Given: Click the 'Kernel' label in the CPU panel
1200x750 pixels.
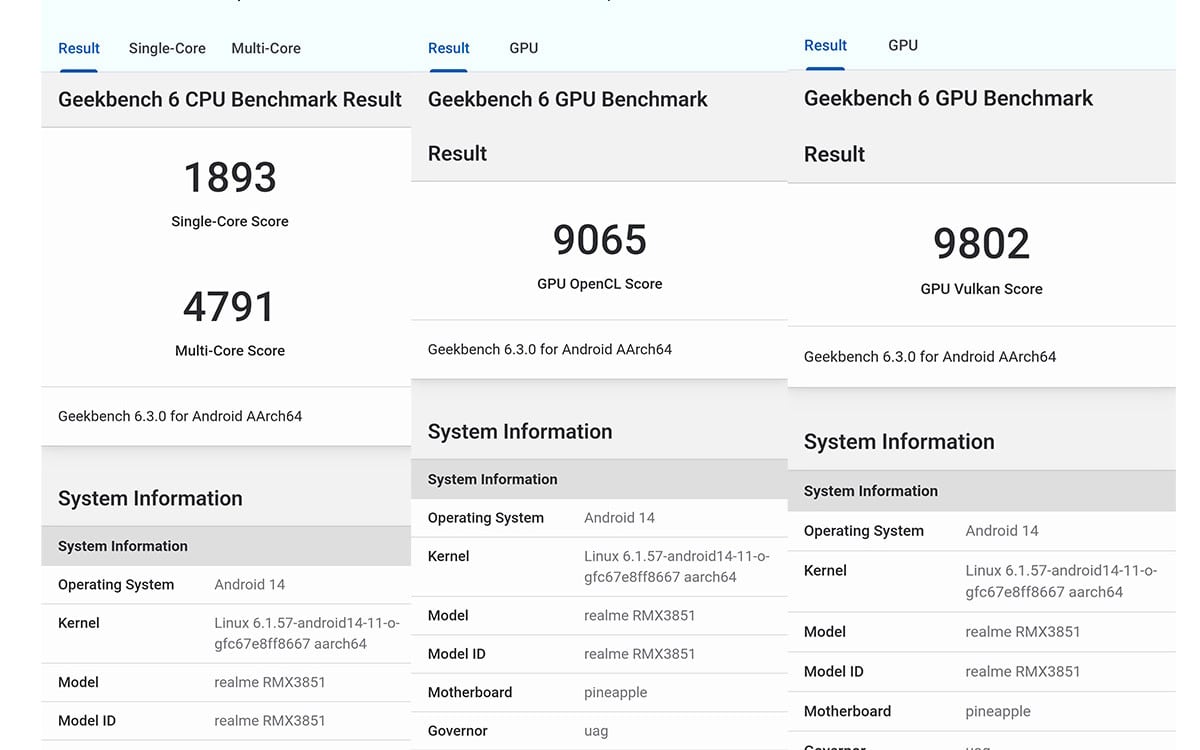Looking at the screenshot, I should point(79,623).
